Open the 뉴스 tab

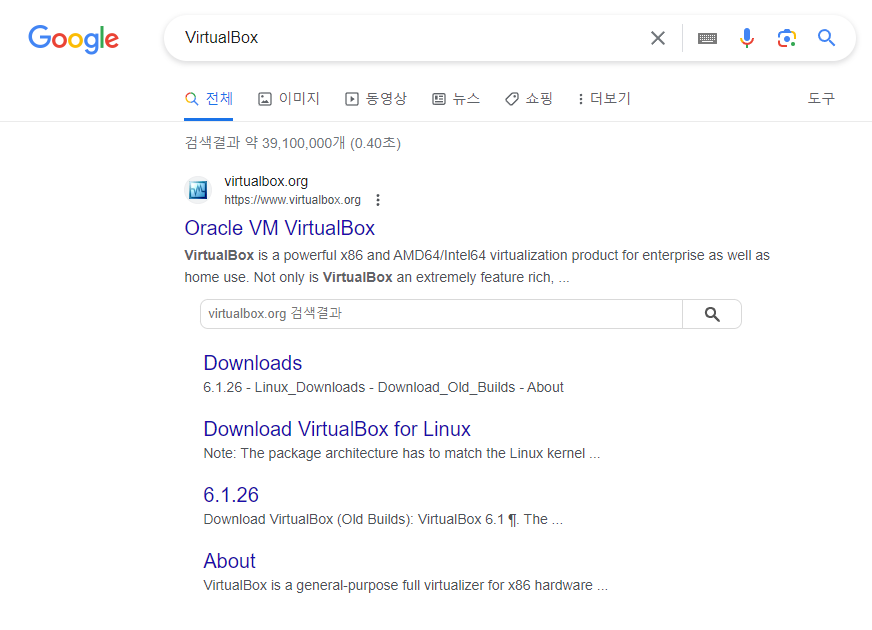click(456, 99)
